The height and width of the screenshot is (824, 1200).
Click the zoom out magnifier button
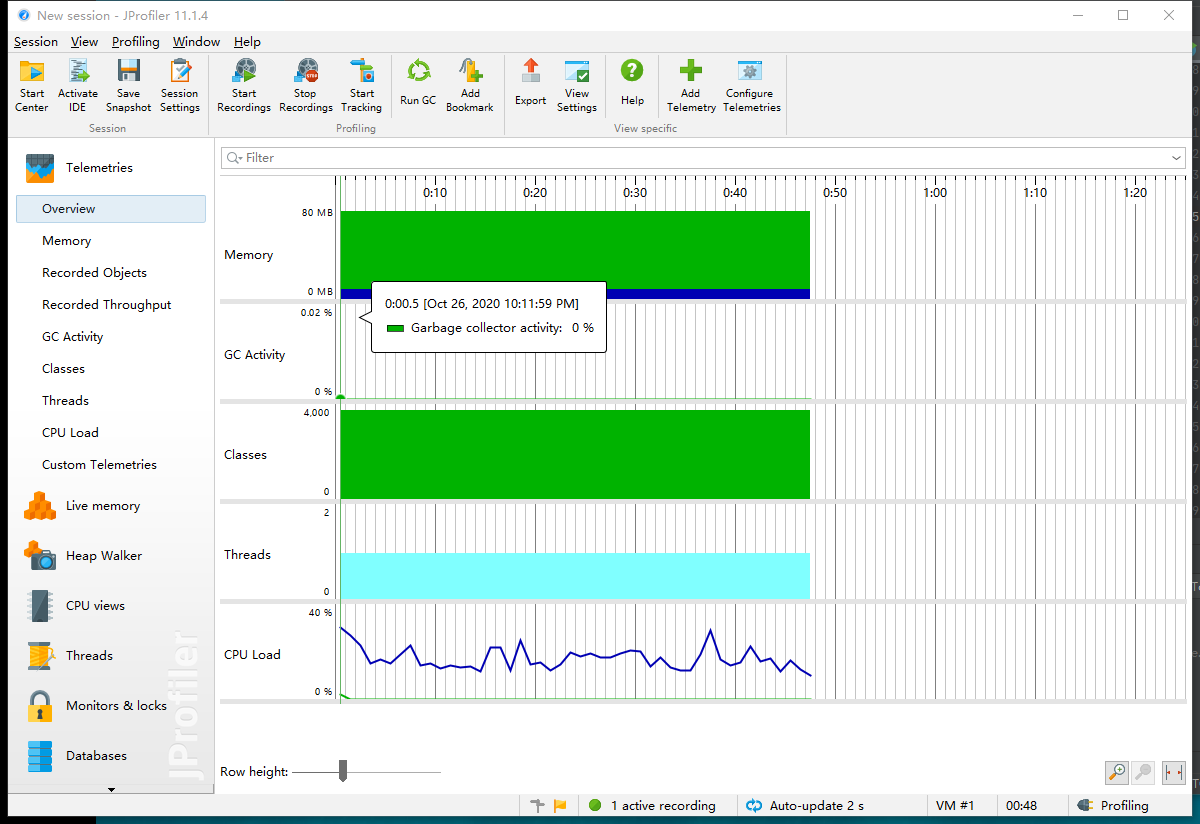tap(1143, 772)
